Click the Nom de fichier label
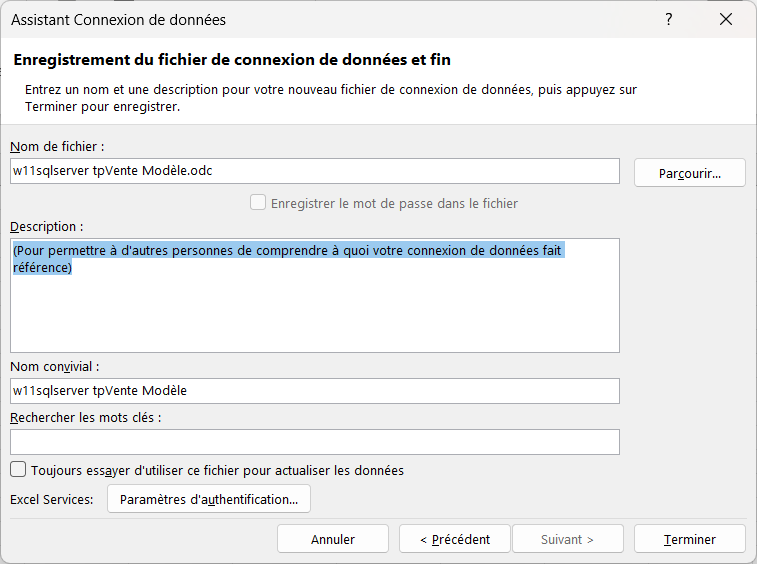 57,146
